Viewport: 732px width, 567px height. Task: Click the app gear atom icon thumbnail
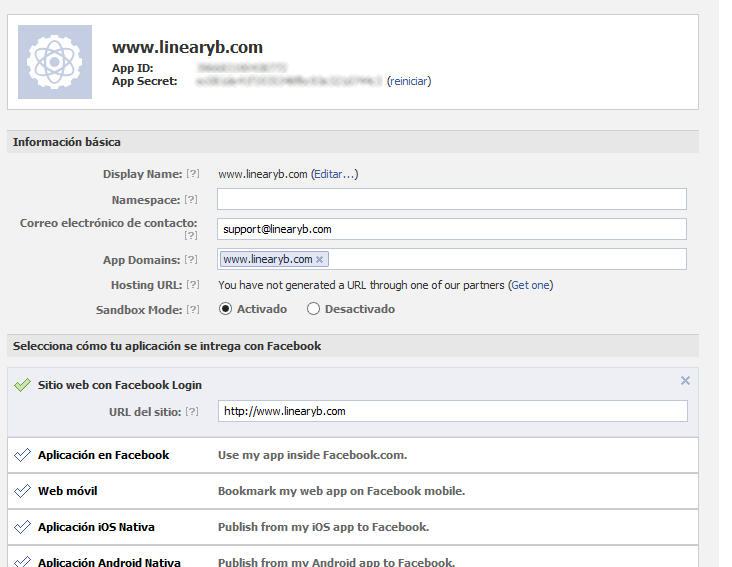click(x=55, y=62)
